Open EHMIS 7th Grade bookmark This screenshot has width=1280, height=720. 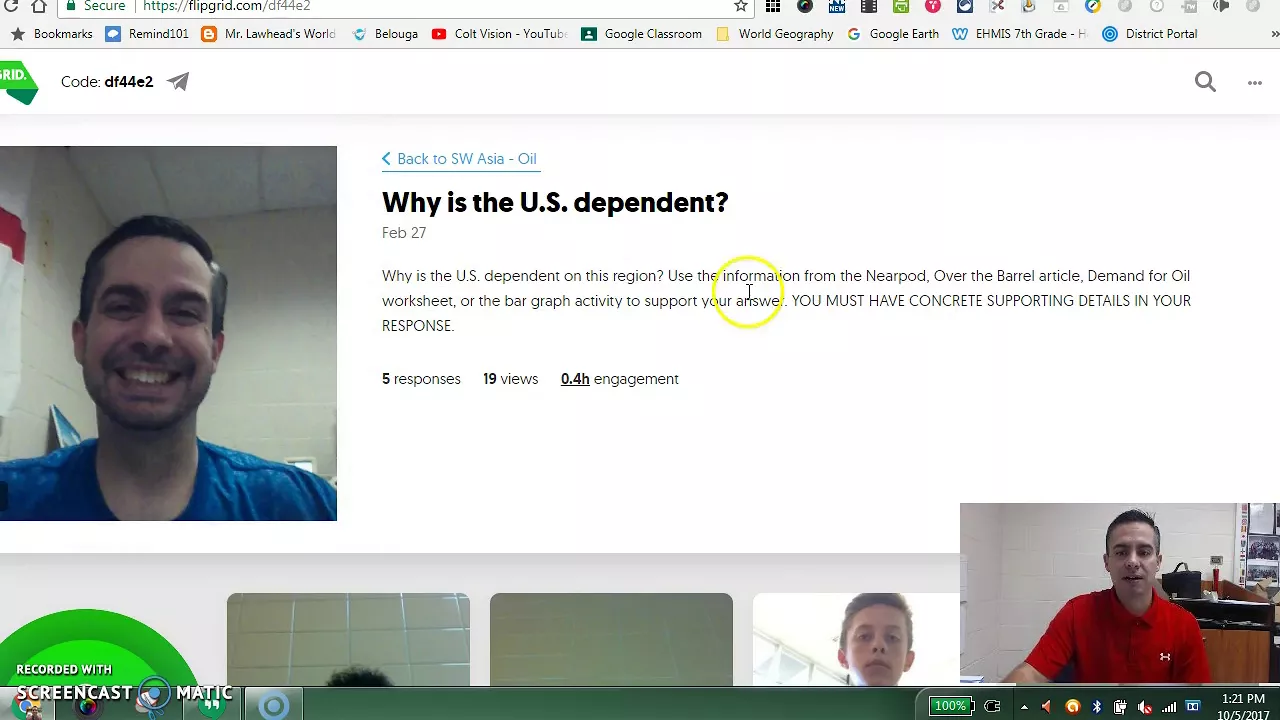coord(1019,34)
